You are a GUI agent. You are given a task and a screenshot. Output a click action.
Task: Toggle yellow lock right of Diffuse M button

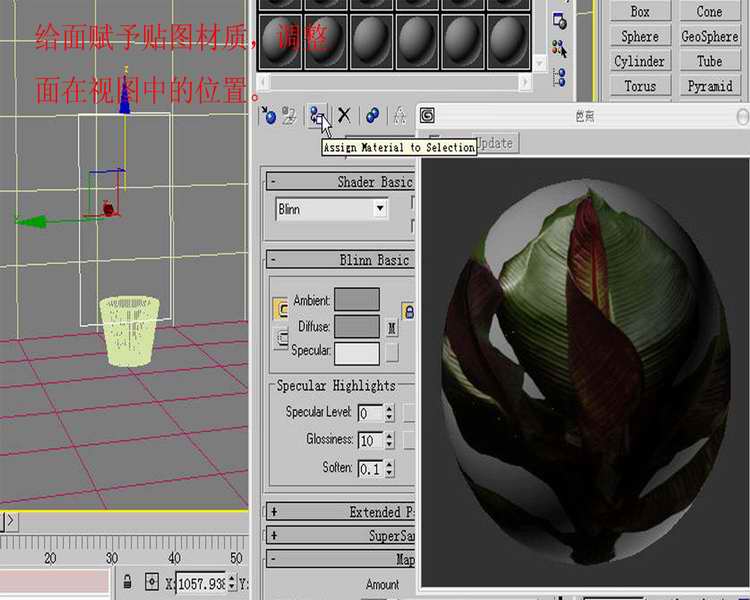[x=408, y=312]
